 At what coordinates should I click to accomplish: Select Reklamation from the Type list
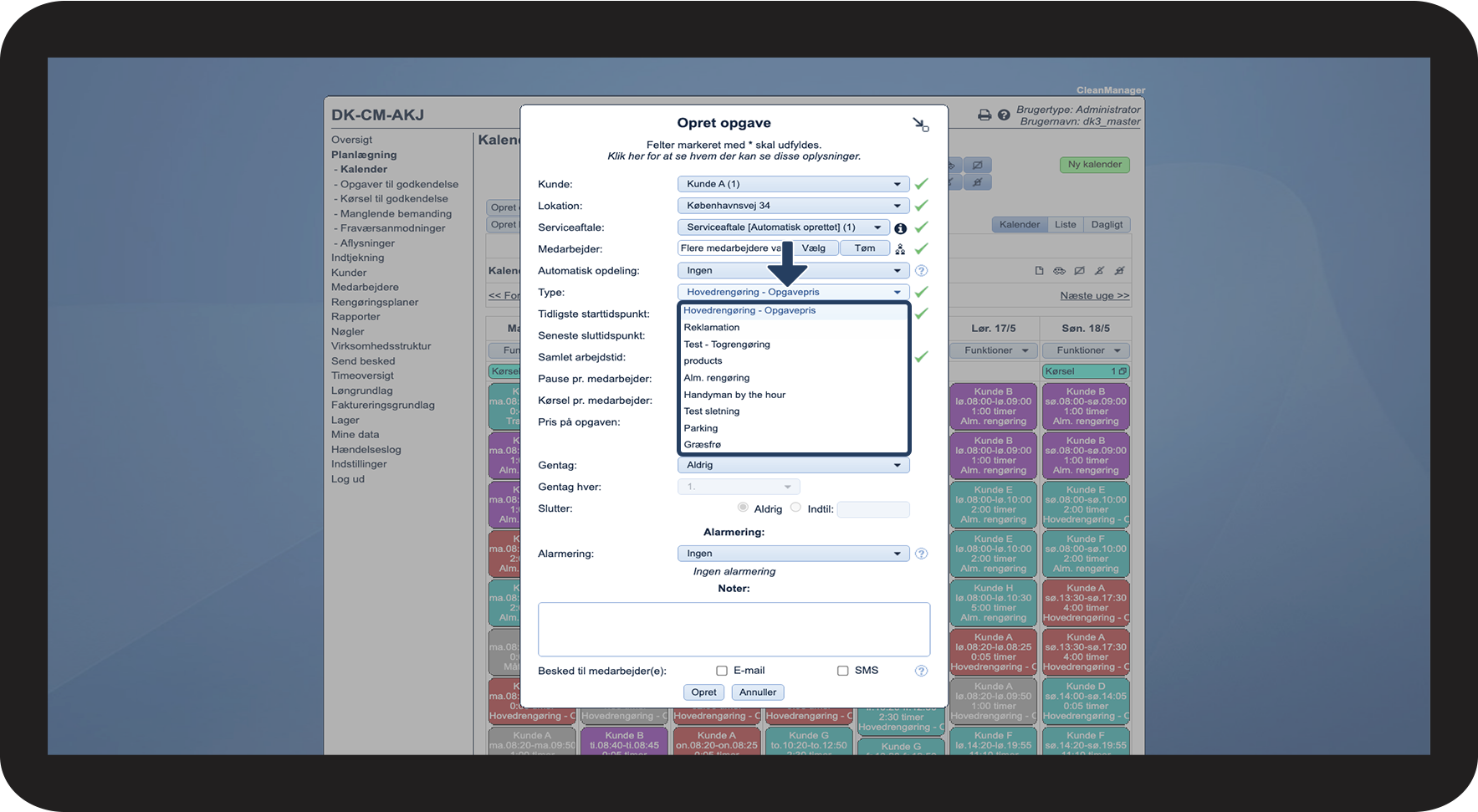click(x=794, y=328)
